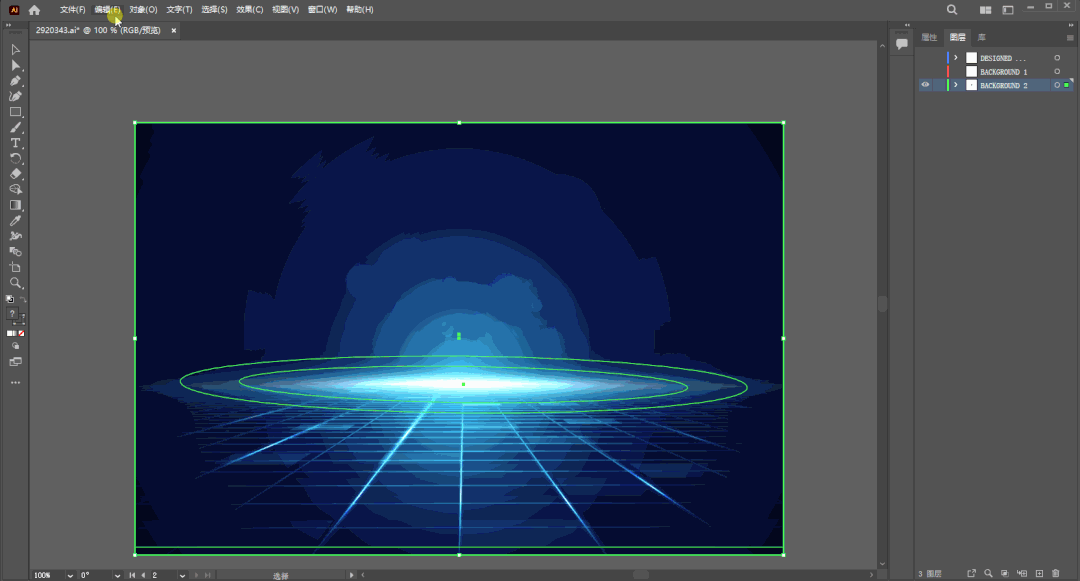Open the 效果(C) menu
The width and height of the screenshot is (1080, 581).
pos(249,10)
